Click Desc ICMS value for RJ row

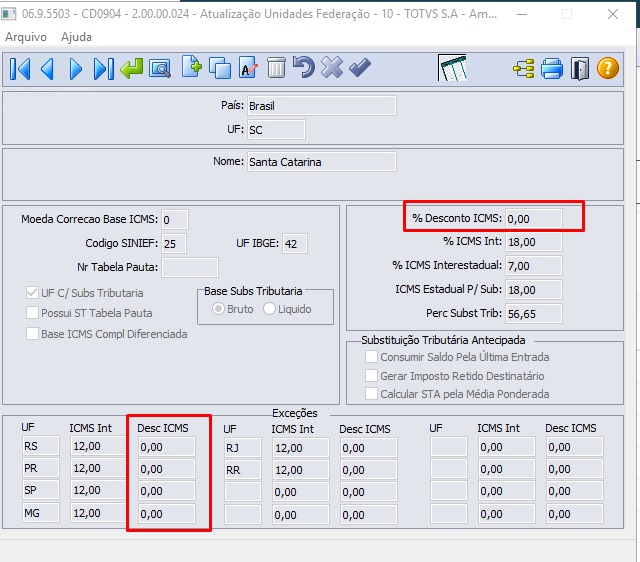point(369,448)
